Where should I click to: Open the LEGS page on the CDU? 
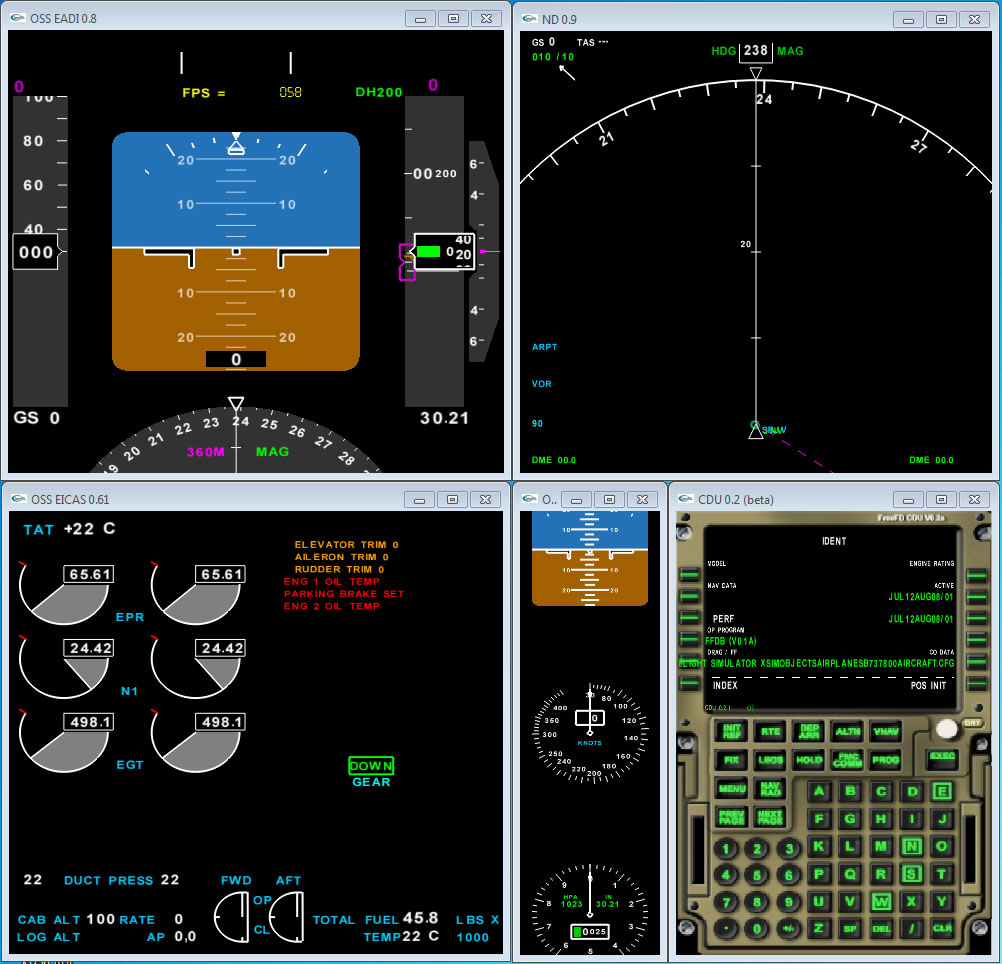(x=770, y=760)
